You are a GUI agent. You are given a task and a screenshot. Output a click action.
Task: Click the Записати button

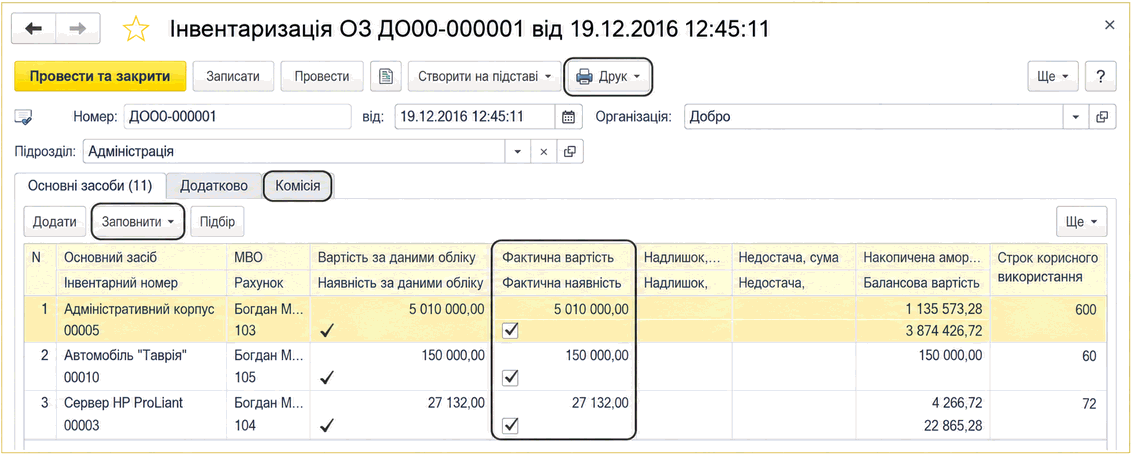232,76
